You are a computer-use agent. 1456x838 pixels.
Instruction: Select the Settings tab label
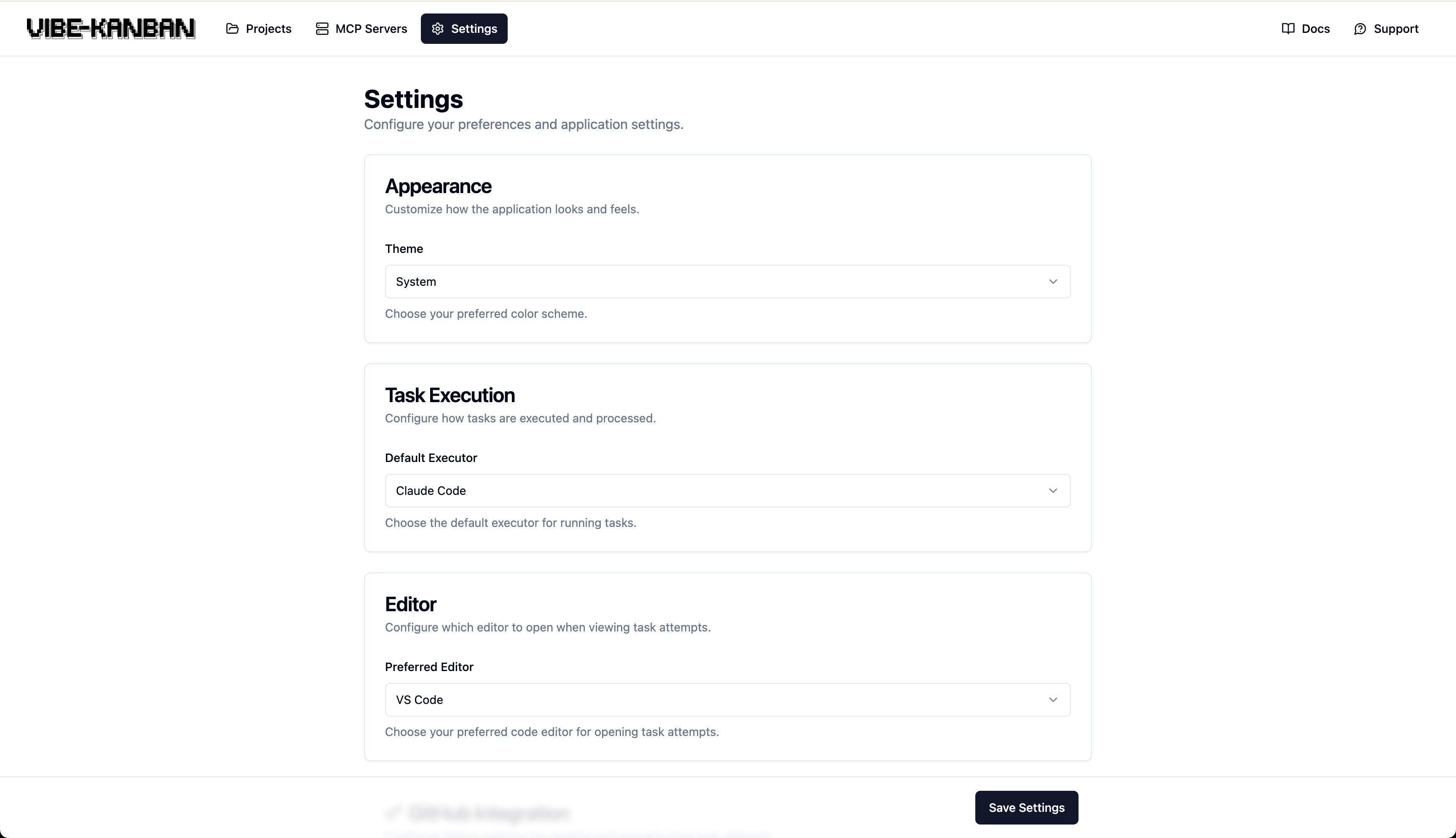474,29
